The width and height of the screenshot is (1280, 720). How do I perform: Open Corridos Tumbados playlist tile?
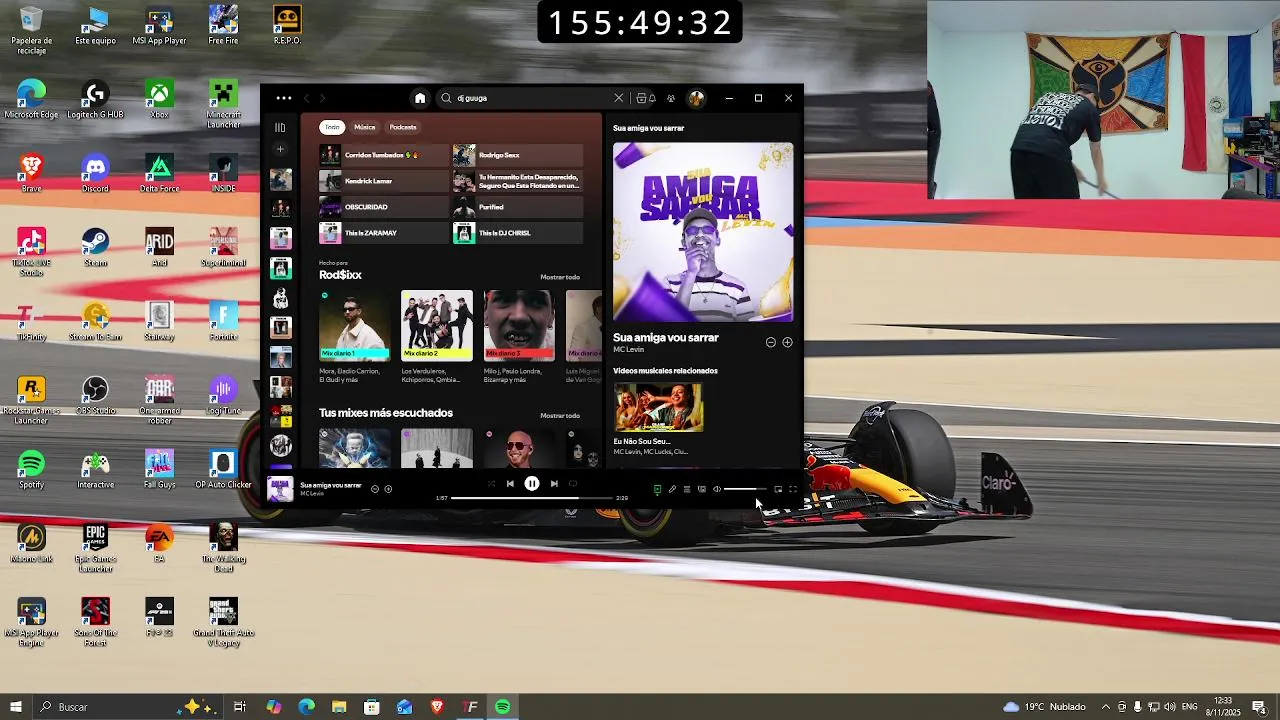coord(384,155)
